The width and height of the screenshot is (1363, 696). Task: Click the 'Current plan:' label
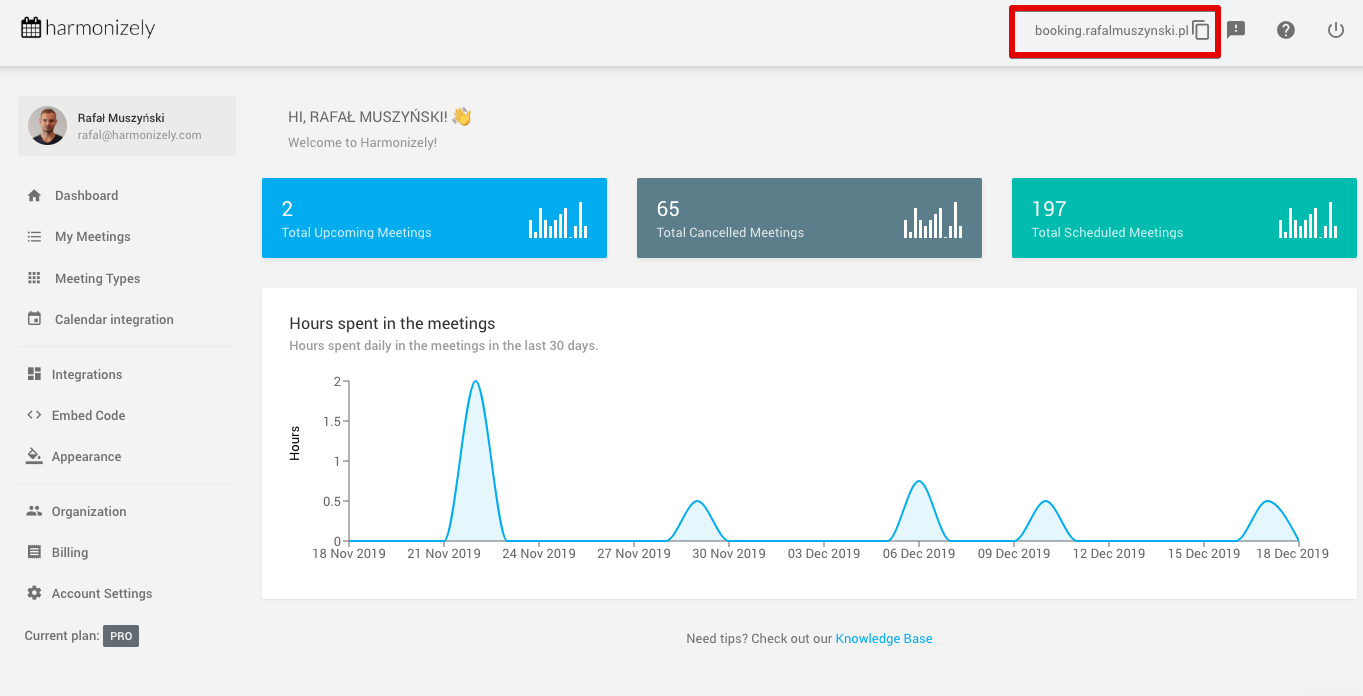click(62, 636)
